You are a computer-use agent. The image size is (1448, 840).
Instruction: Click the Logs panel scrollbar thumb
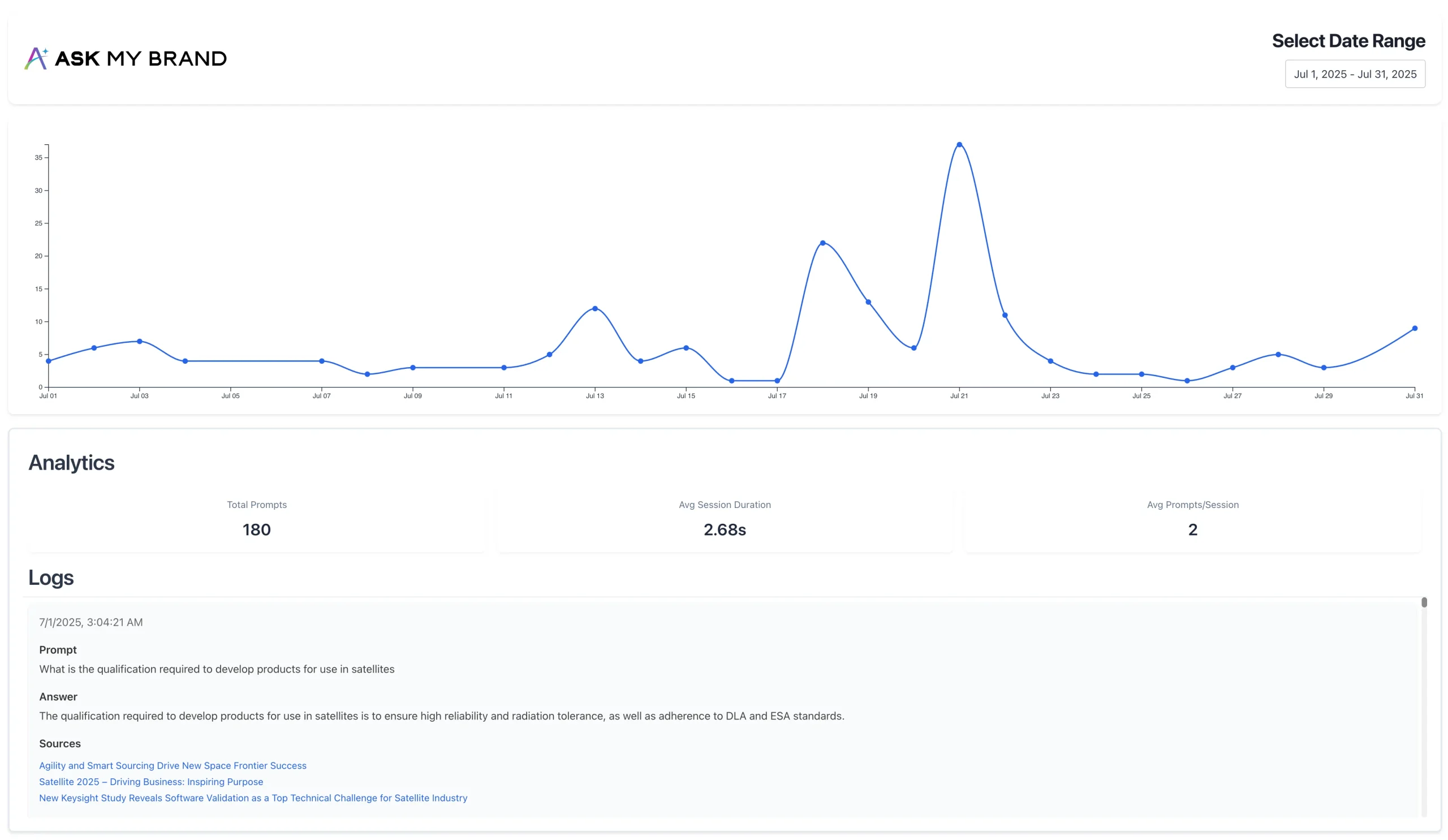tap(1424, 602)
